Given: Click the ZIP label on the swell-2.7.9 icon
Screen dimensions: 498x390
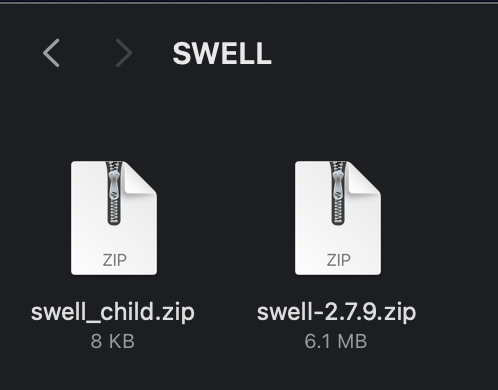Looking at the screenshot, I should 338,260.
